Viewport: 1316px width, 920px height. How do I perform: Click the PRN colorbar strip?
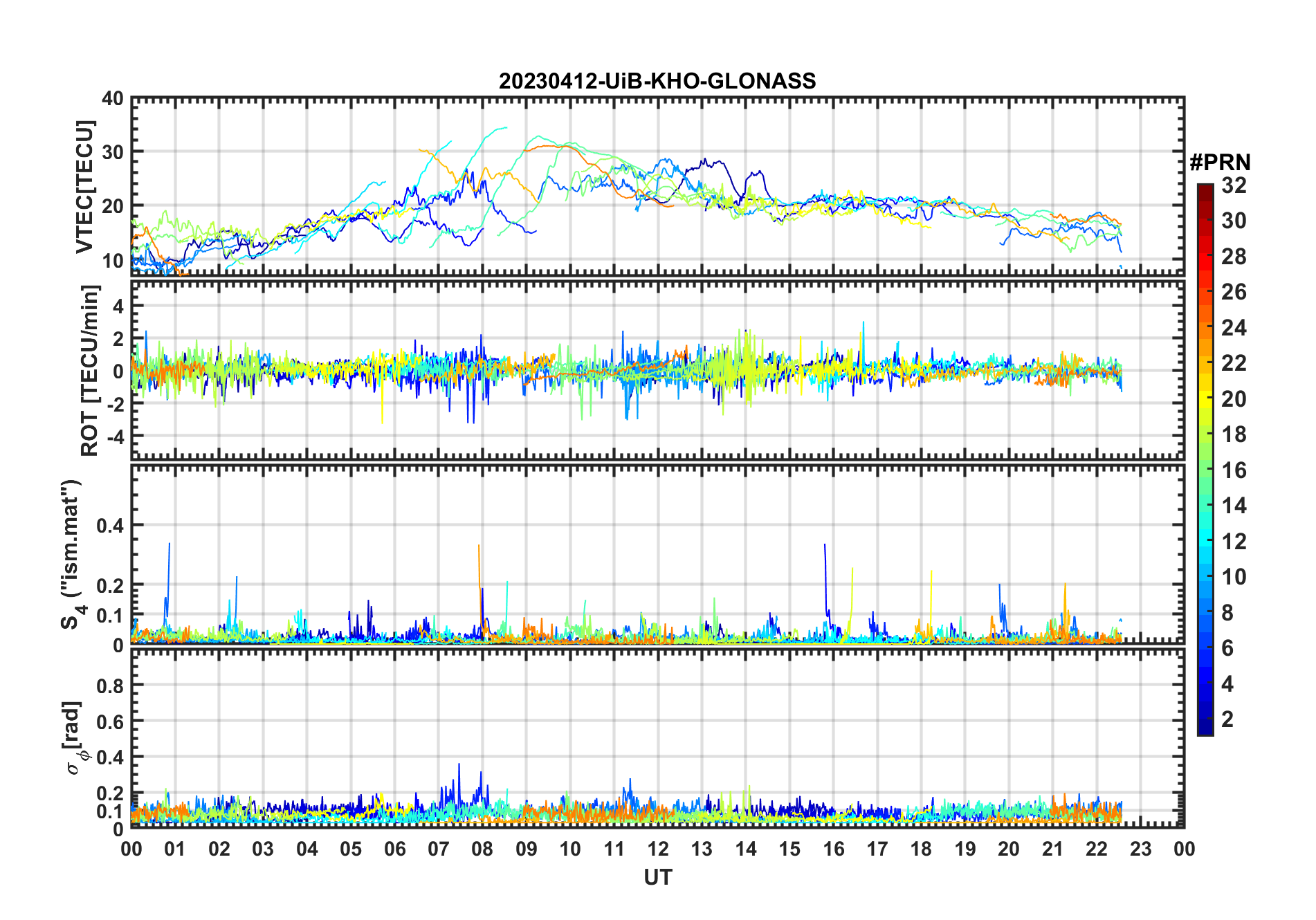click(1205, 459)
